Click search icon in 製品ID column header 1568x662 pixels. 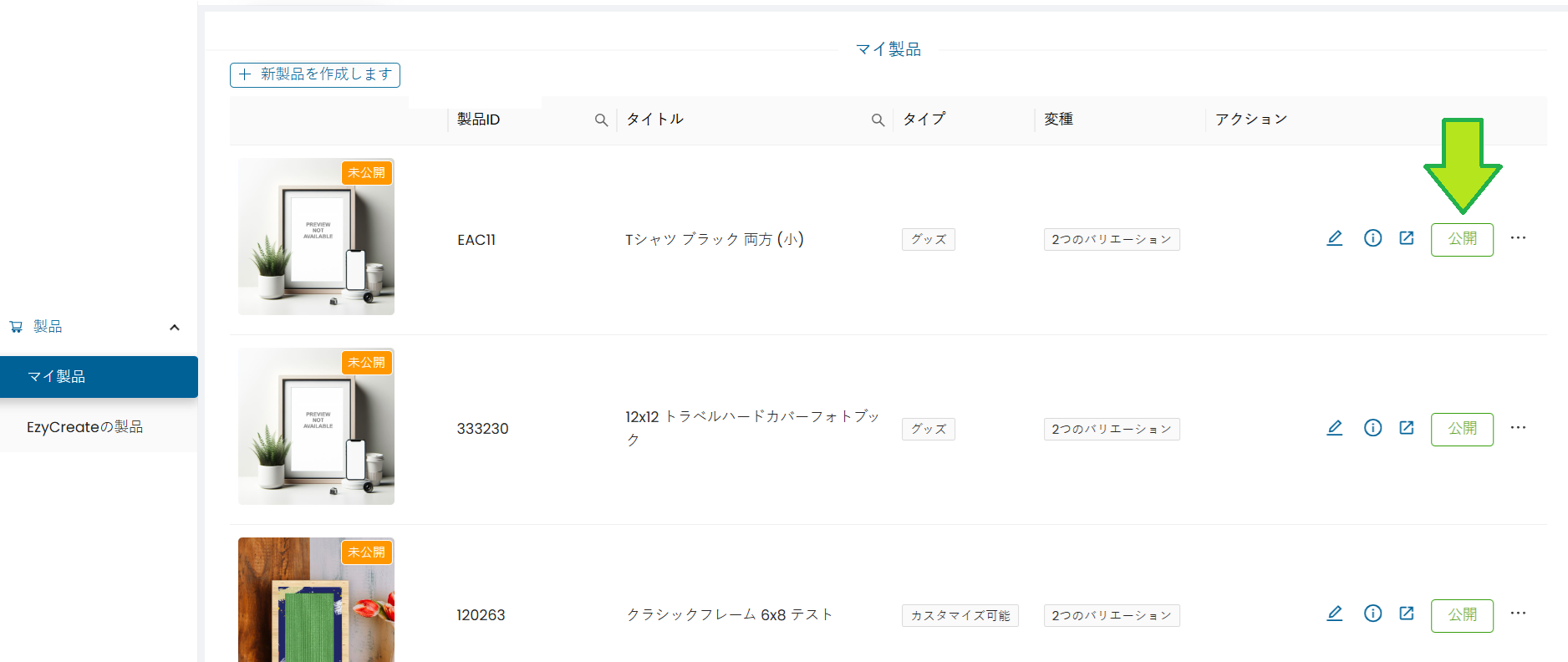[601, 120]
